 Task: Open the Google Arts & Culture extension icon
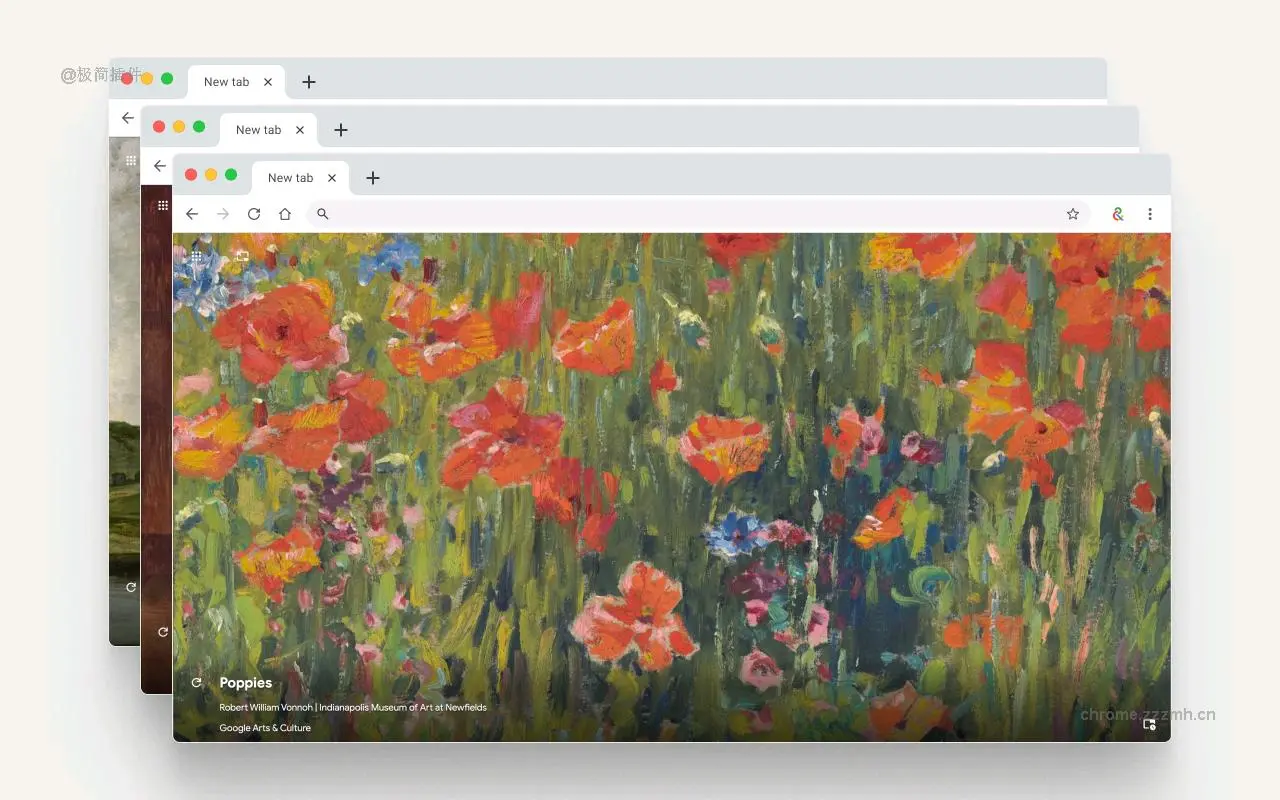[1117, 213]
